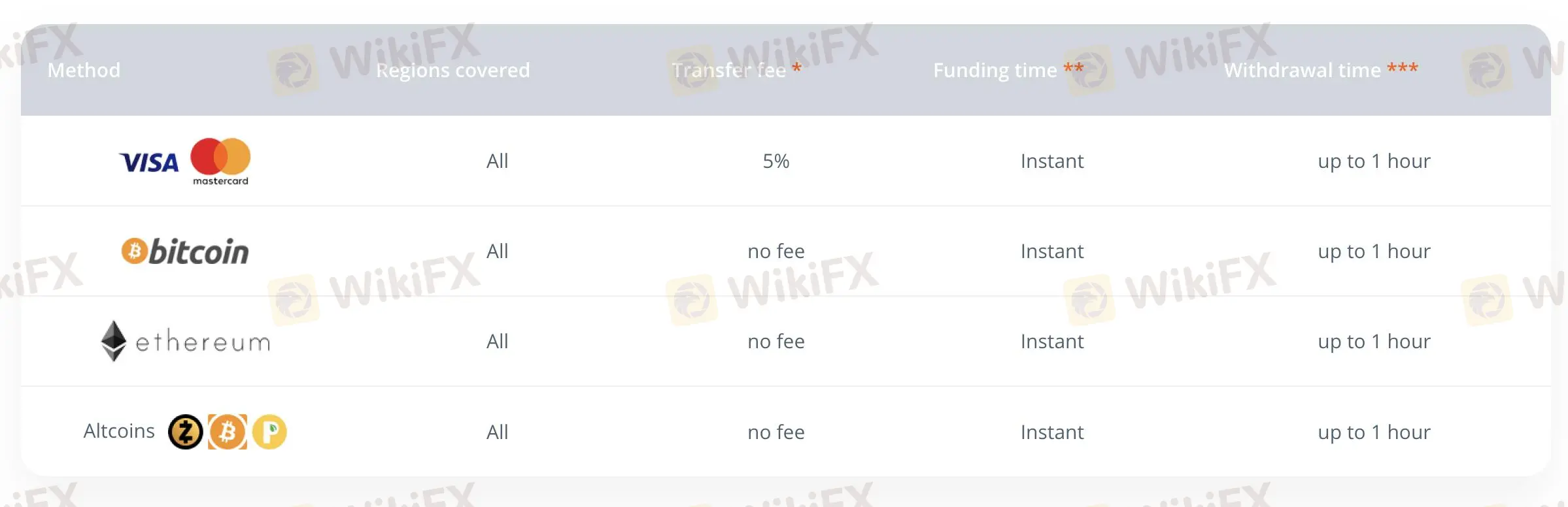Click the Regions covered column header

coord(452,70)
